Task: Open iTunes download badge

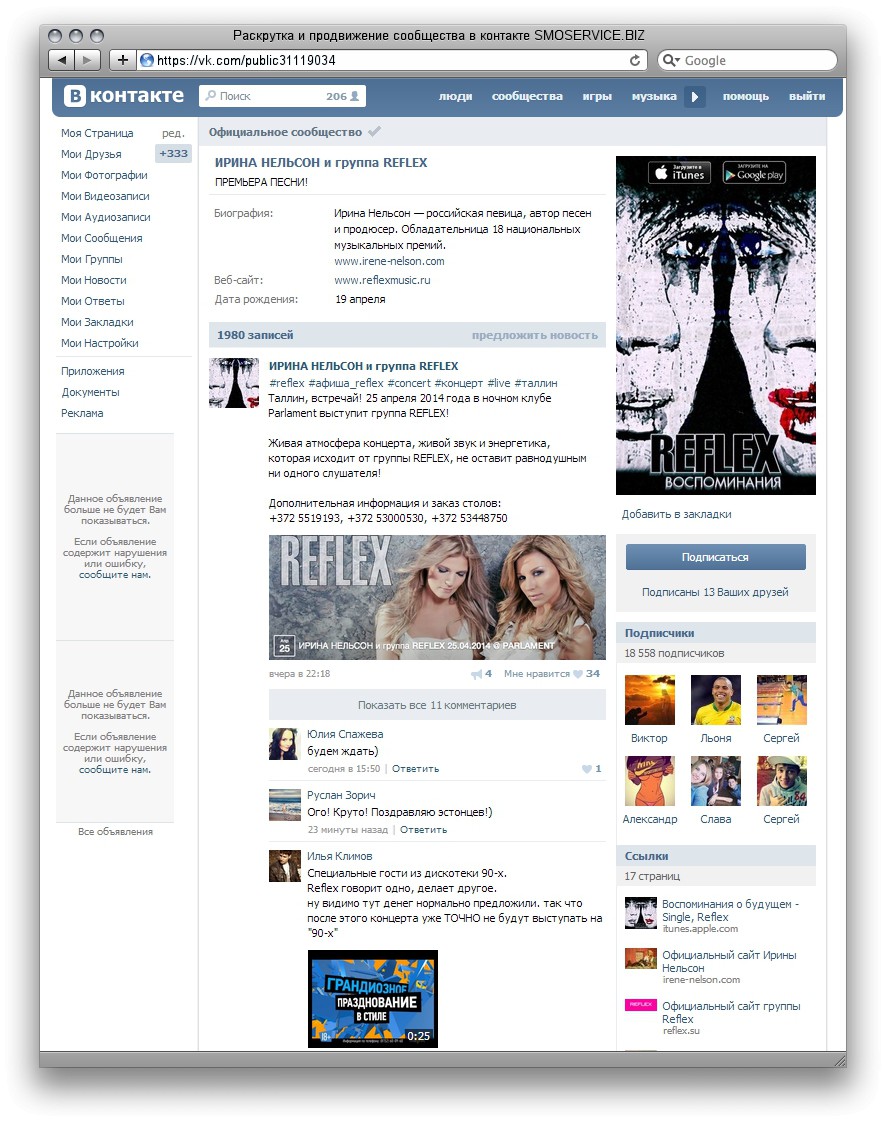Action: tap(679, 172)
